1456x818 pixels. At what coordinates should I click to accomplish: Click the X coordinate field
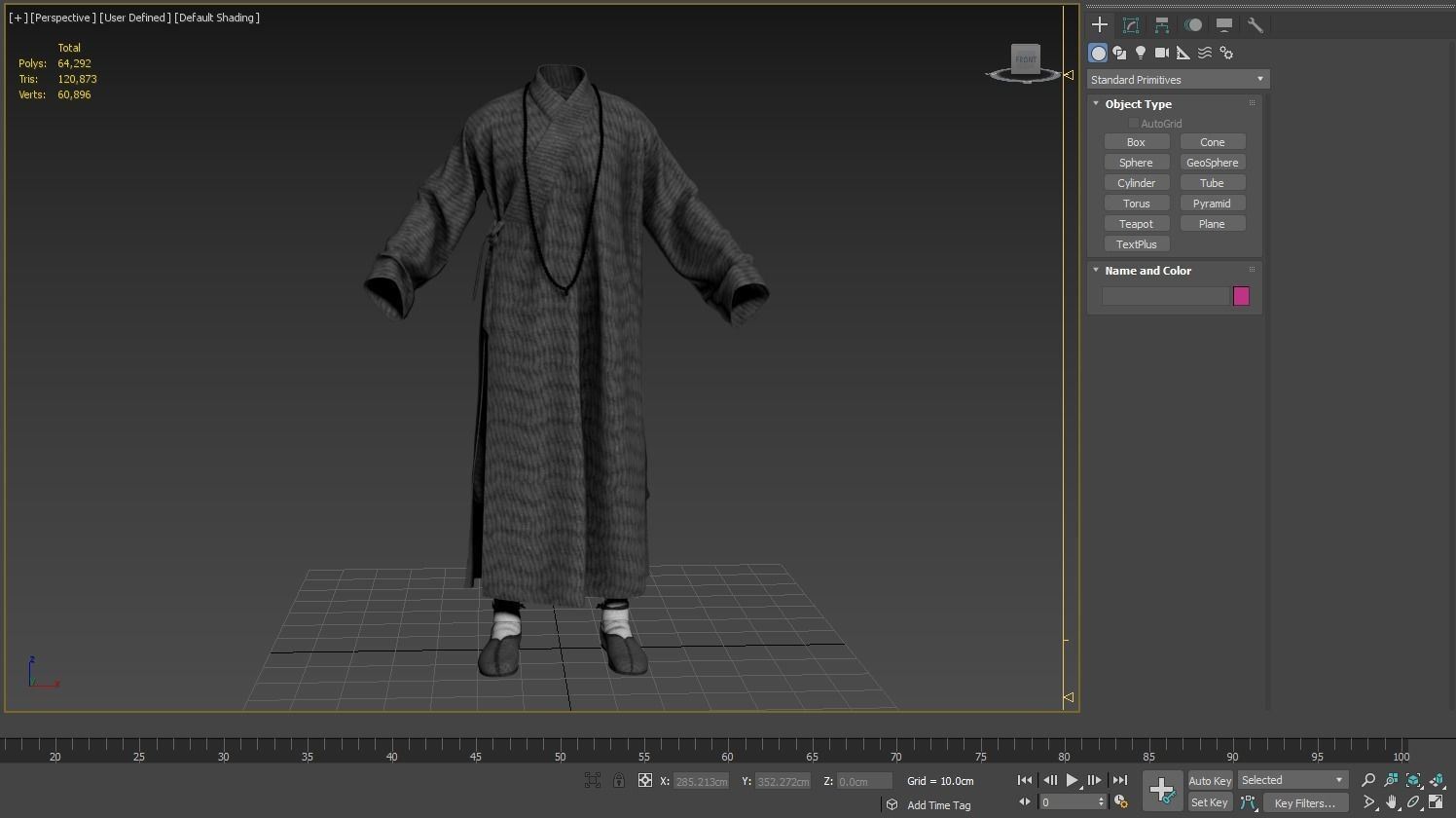pyautogui.click(x=701, y=781)
